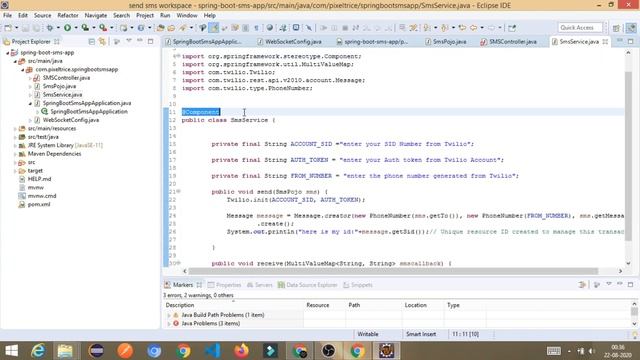Expand Java Problems (3 items) row
The image size is (640, 360).
169,324
